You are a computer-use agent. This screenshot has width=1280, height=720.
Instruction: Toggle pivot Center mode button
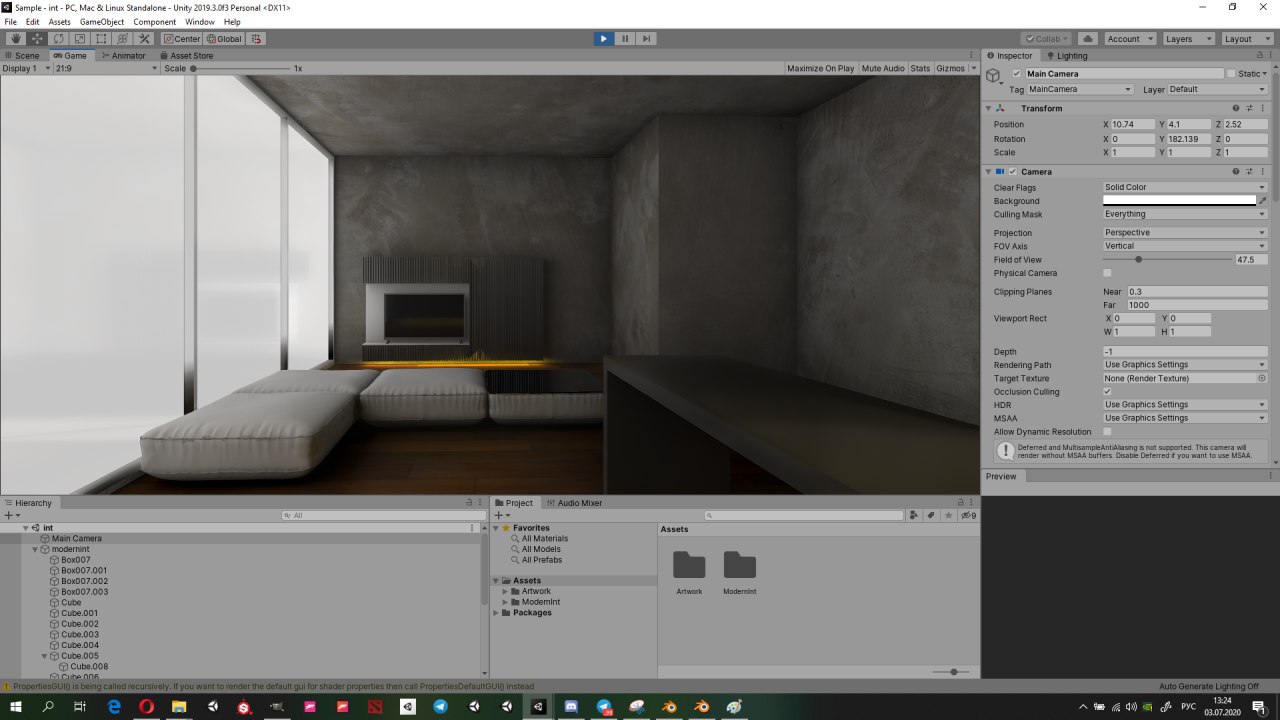[x=182, y=39]
